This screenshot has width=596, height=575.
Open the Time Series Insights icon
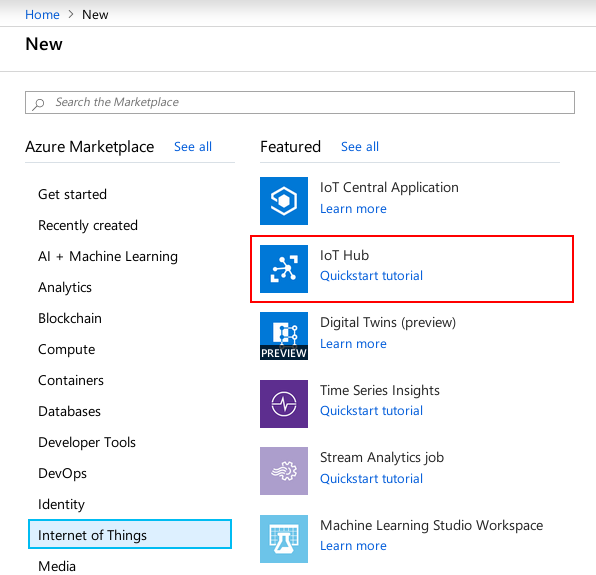tap(284, 404)
